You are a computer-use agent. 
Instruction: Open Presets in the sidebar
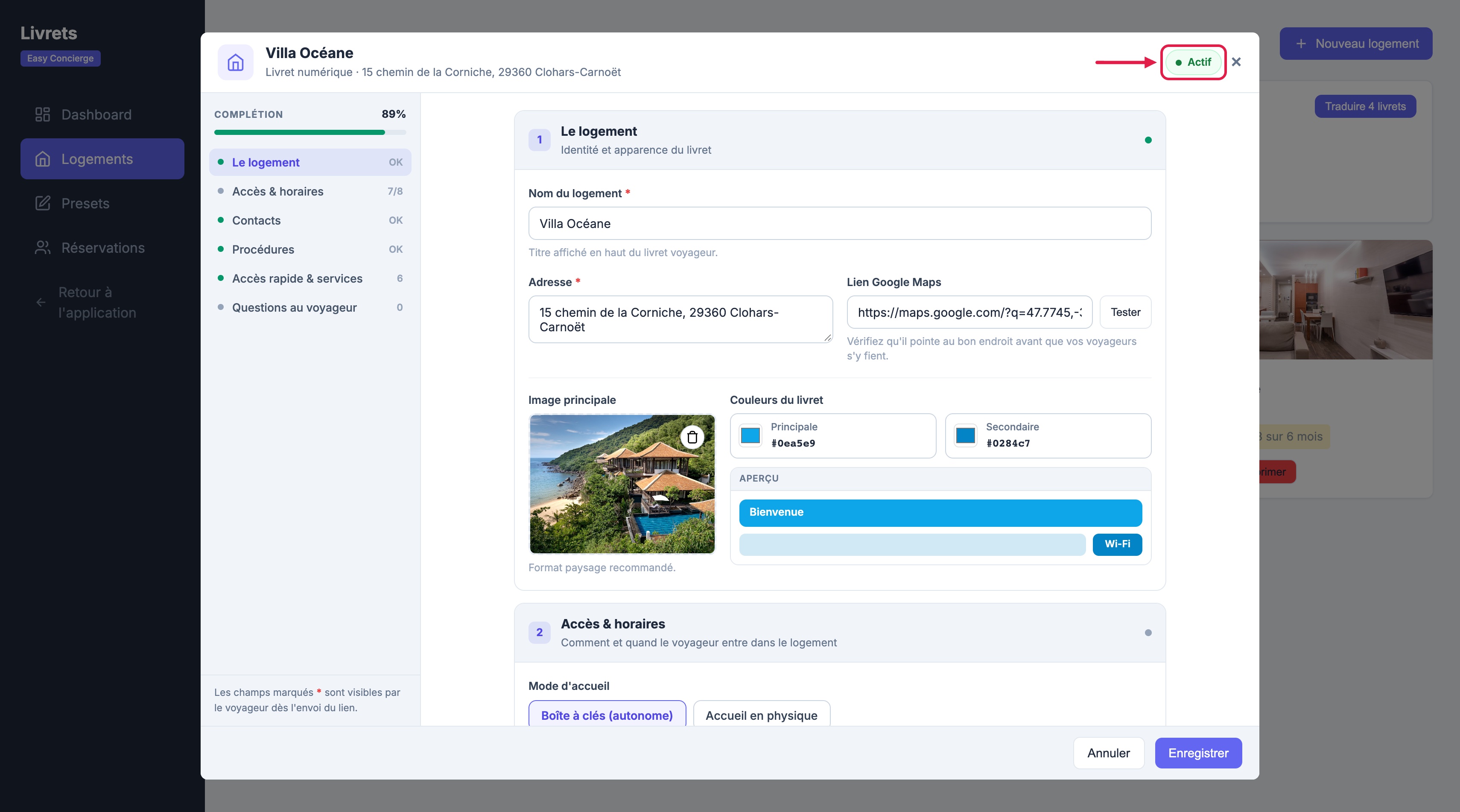tap(102, 203)
